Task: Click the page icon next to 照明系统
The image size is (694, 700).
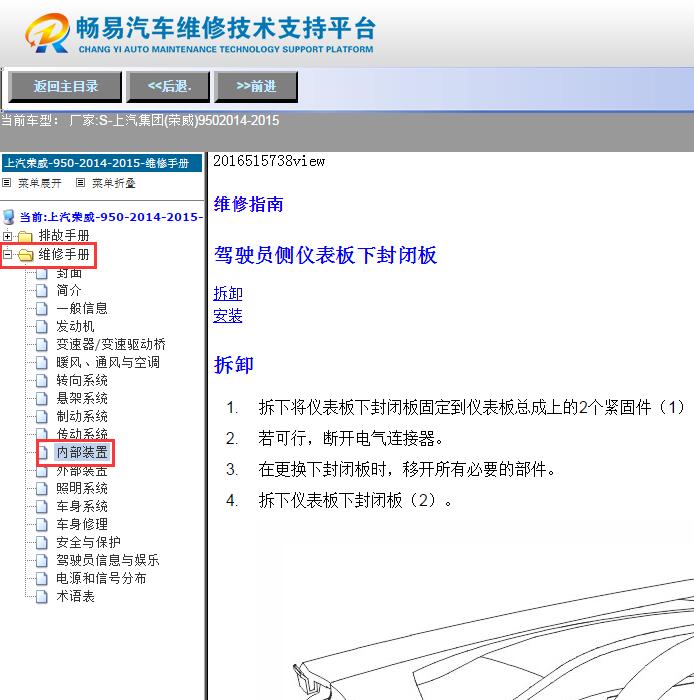Action: pyautogui.click(x=42, y=488)
